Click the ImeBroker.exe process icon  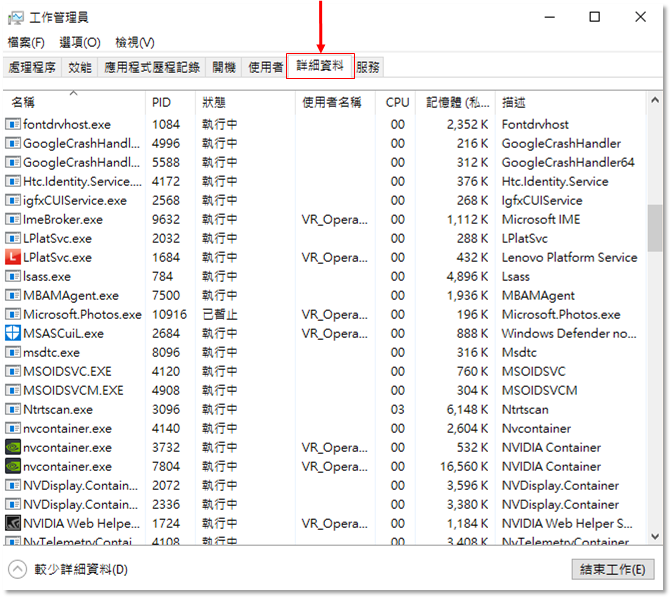coord(13,220)
